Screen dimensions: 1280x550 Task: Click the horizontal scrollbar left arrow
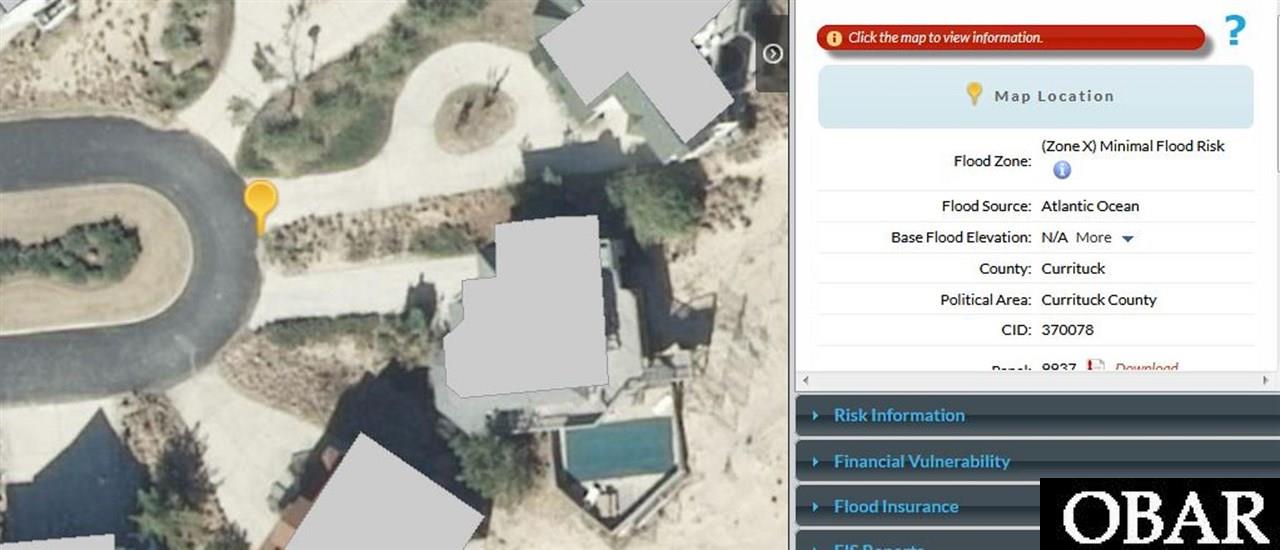(805, 382)
